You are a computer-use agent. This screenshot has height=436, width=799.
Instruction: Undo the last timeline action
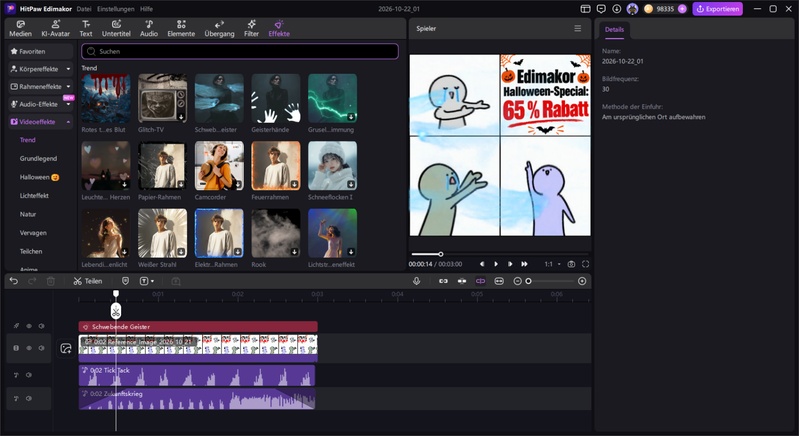(x=14, y=281)
